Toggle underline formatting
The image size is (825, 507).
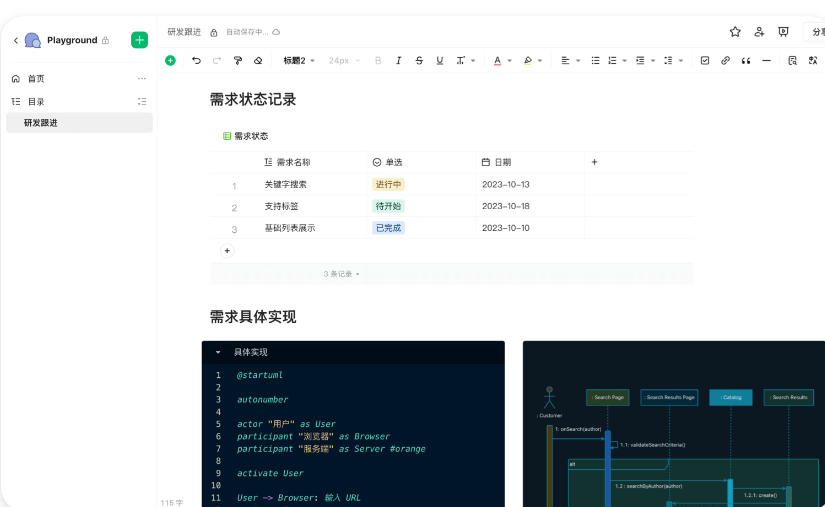pyautogui.click(x=439, y=61)
